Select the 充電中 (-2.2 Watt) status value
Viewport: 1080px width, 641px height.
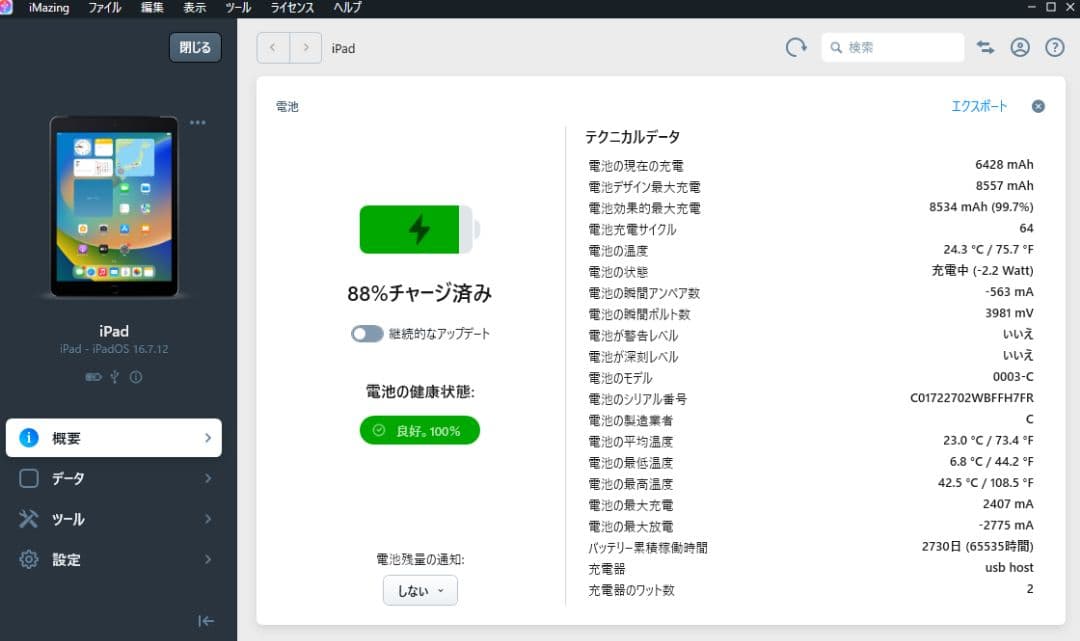982,271
